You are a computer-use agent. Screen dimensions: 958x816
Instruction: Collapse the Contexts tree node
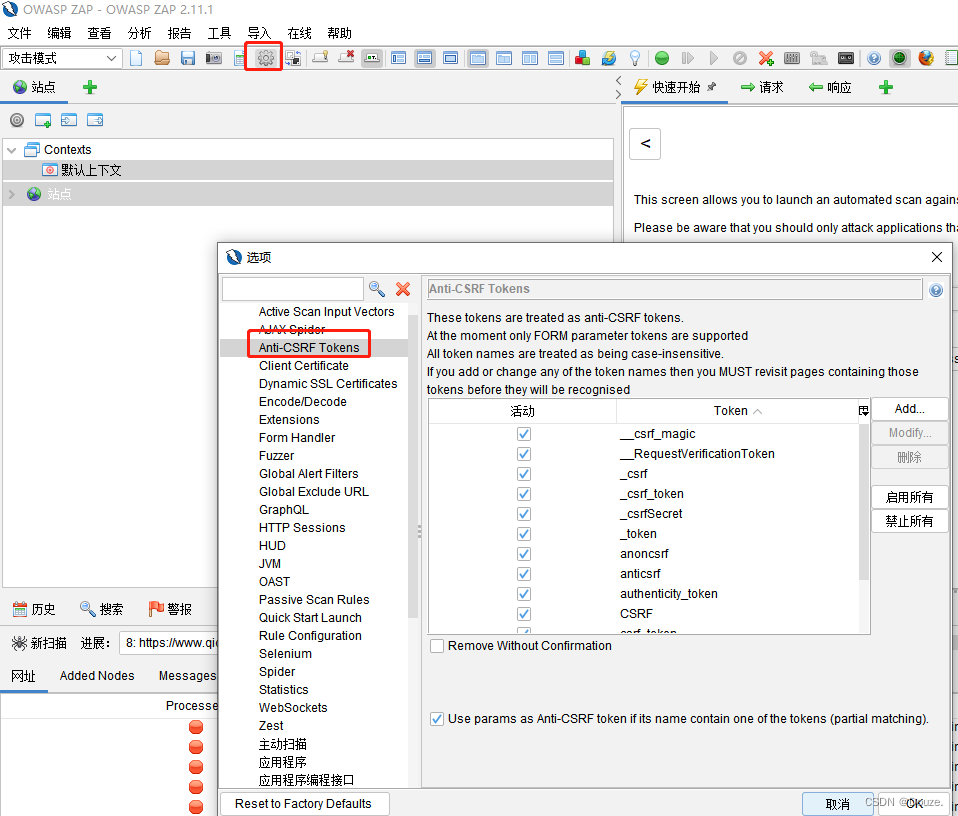click(12, 150)
